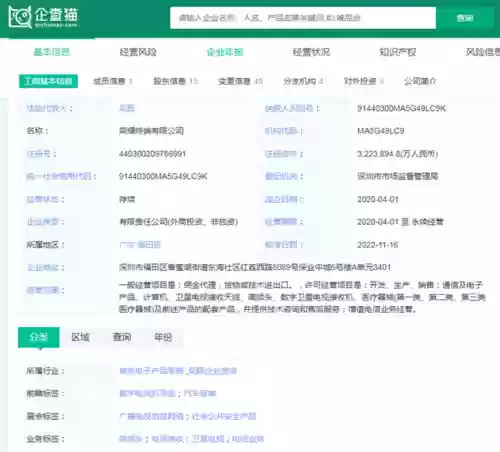Select the 变更信息 sub-tab
This screenshot has height=452, width=500.
pyautogui.click(x=240, y=81)
